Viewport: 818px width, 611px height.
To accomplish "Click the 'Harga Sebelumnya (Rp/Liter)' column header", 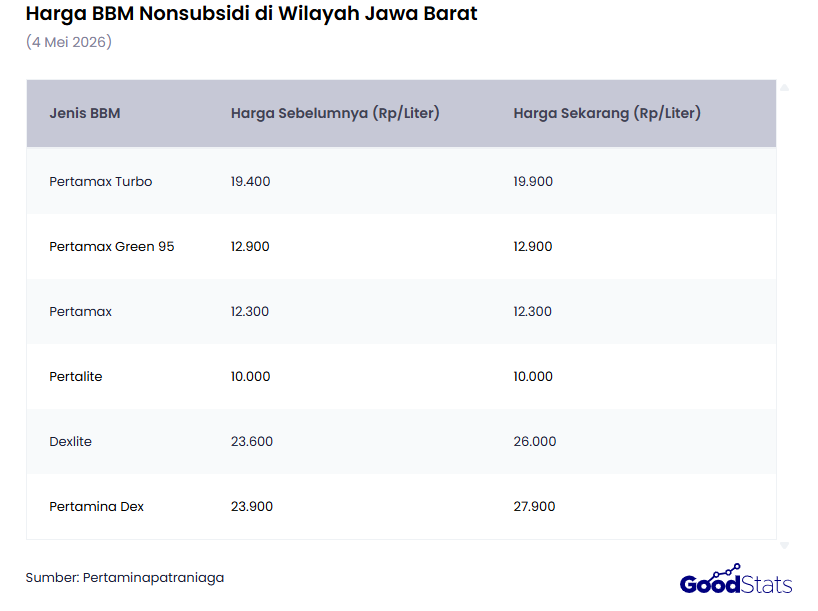I will click(335, 113).
